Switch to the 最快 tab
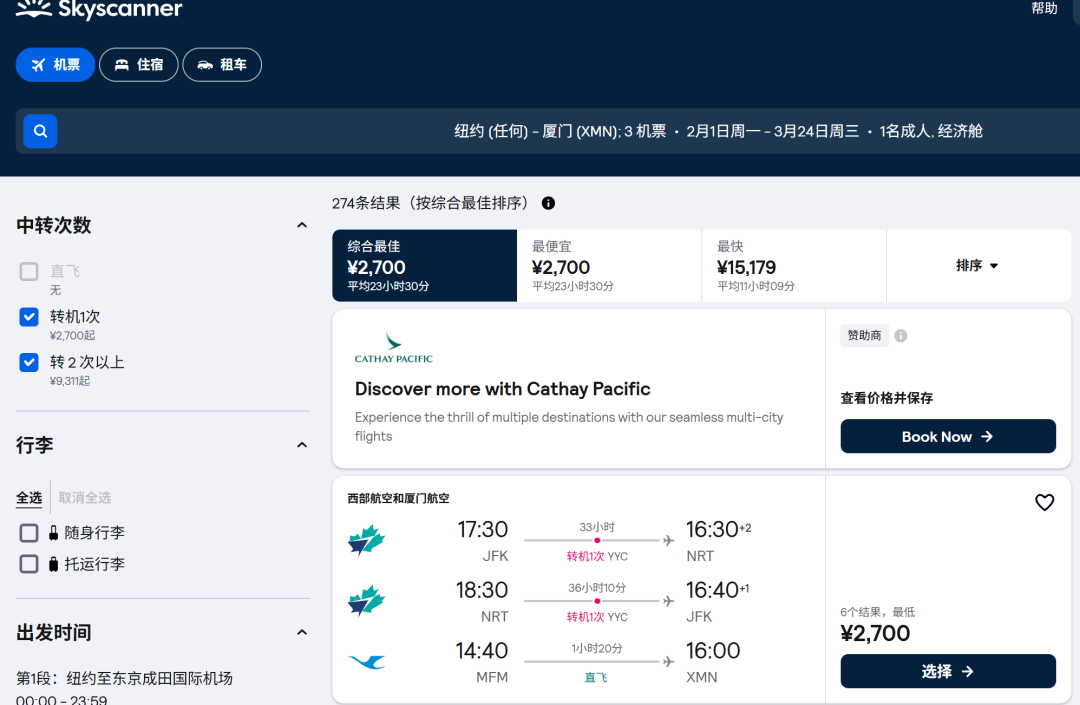1080x705 pixels. (793, 266)
